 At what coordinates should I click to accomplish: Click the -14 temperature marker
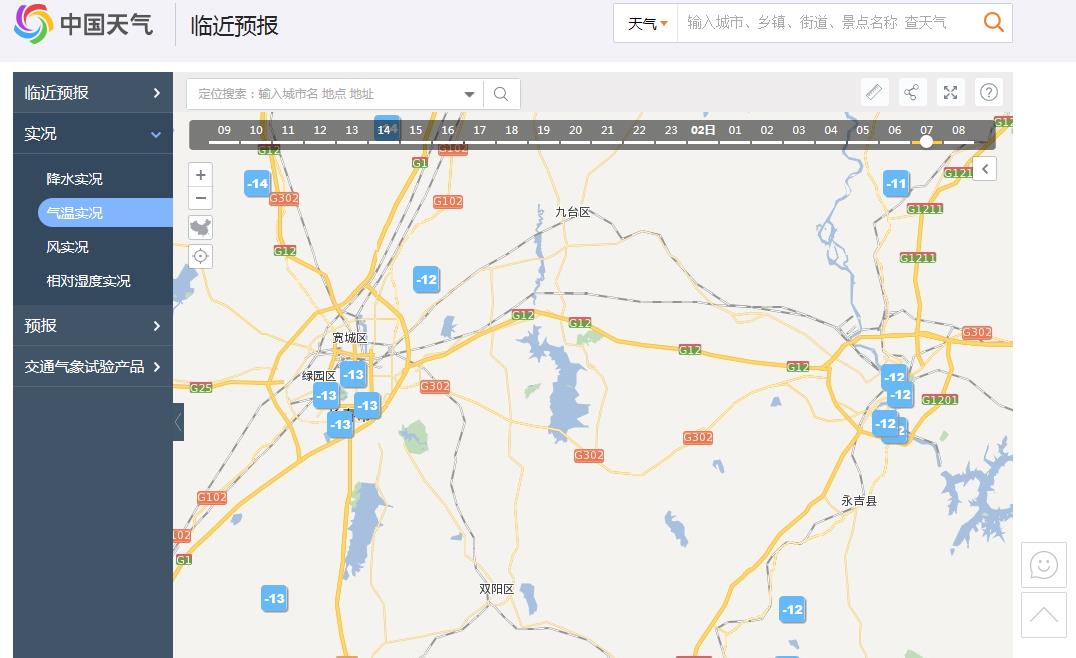tap(257, 183)
